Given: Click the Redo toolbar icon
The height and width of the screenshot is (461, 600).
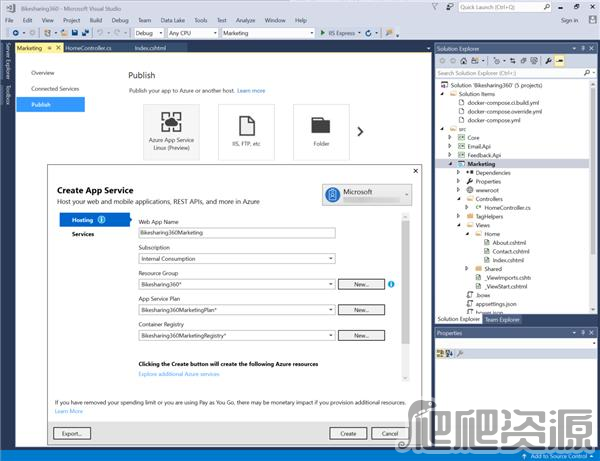Looking at the screenshot, I should pos(117,33).
